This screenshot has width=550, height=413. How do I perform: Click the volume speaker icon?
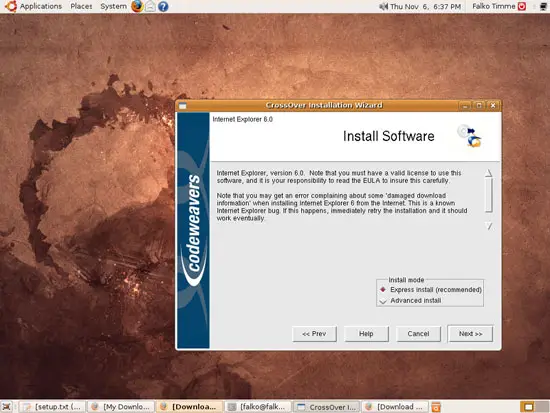[x=384, y=6]
